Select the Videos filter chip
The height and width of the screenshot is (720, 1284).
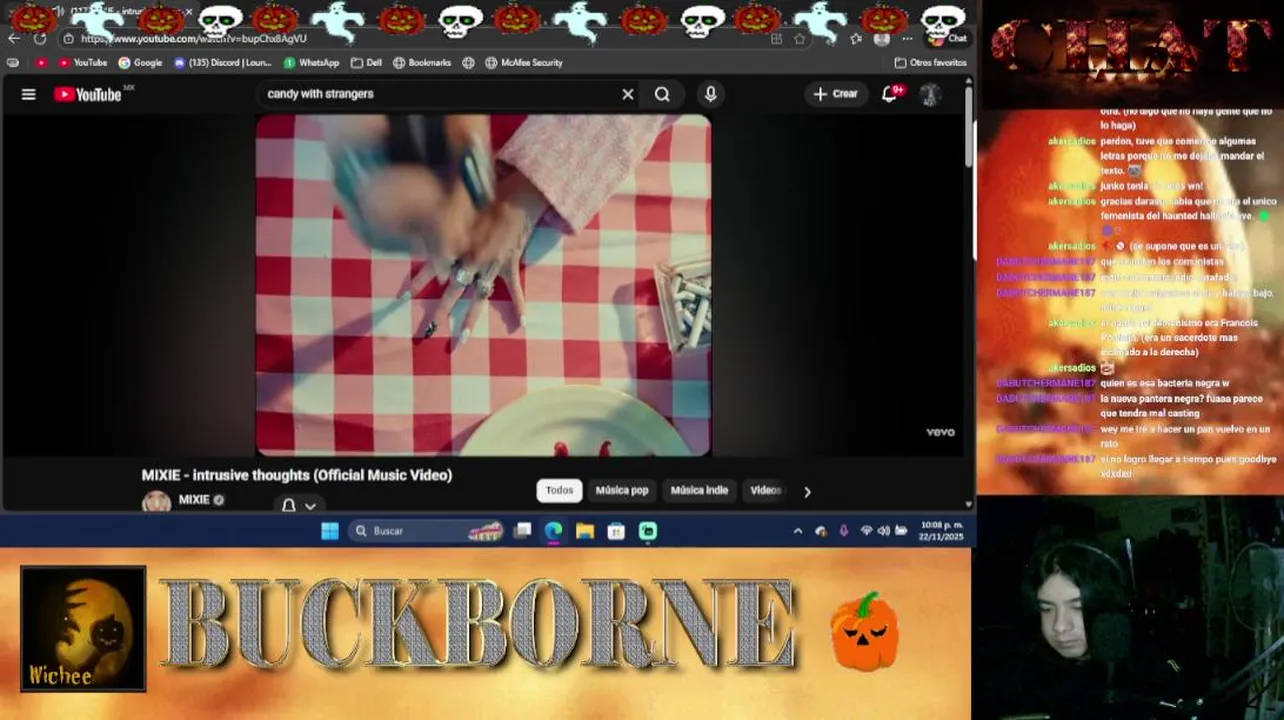pyautogui.click(x=765, y=491)
